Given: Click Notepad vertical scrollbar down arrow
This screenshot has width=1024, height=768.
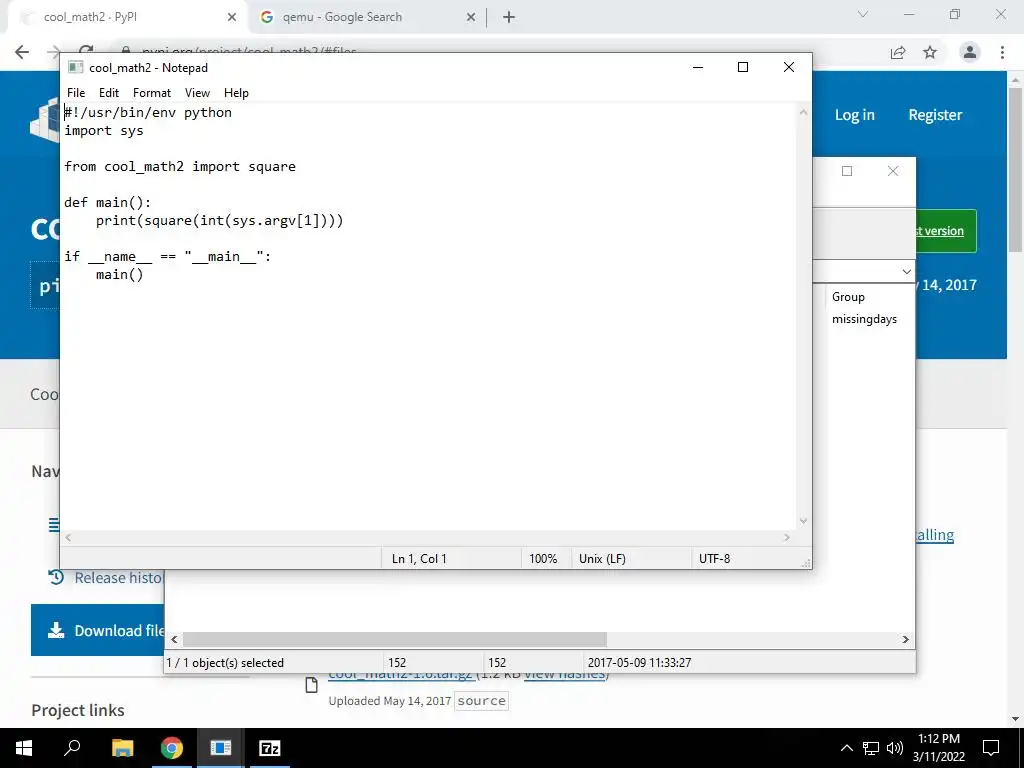Looking at the screenshot, I should [x=803, y=521].
